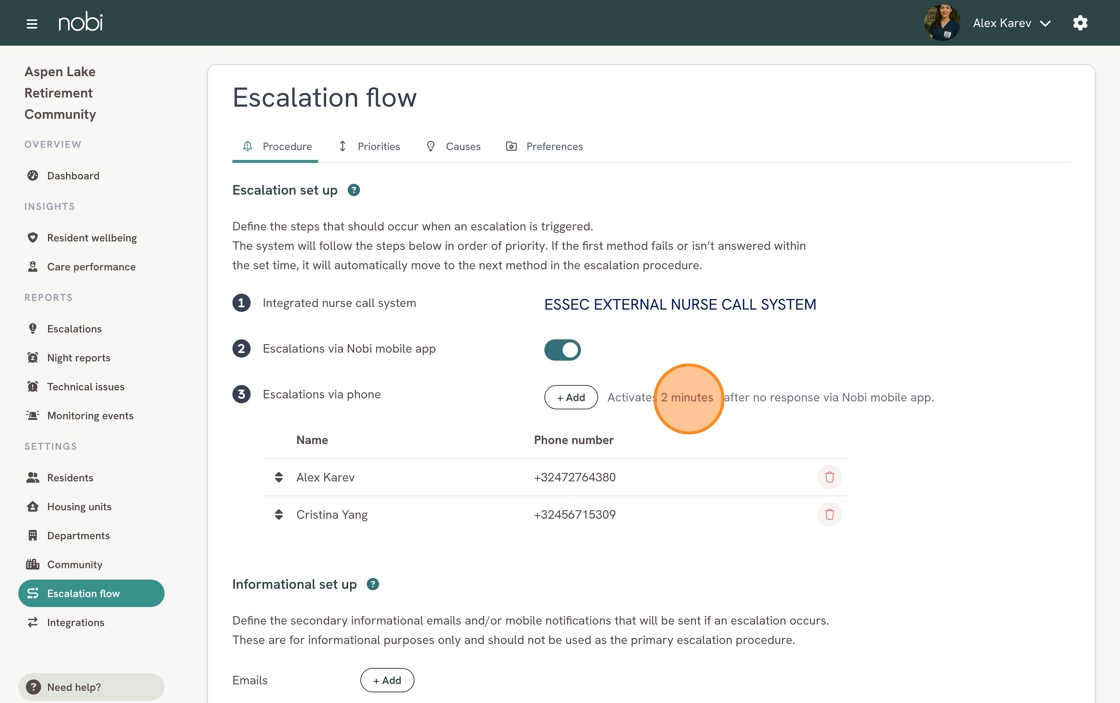This screenshot has width=1120, height=703.
Task: Click phone number +32472764380
Action: (x=574, y=477)
